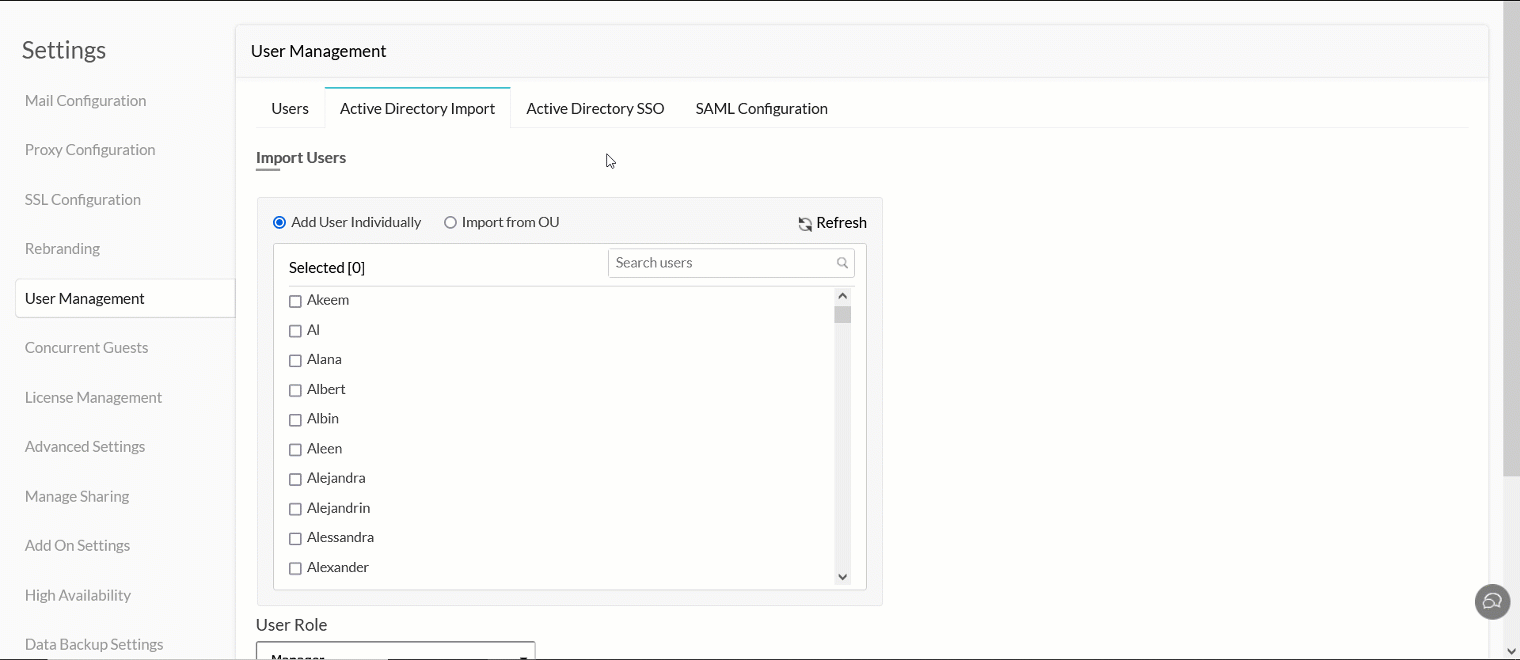Click the Refresh icon
Image resolution: width=1520 pixels, height=660 pixels.
(x=805, y=224)
